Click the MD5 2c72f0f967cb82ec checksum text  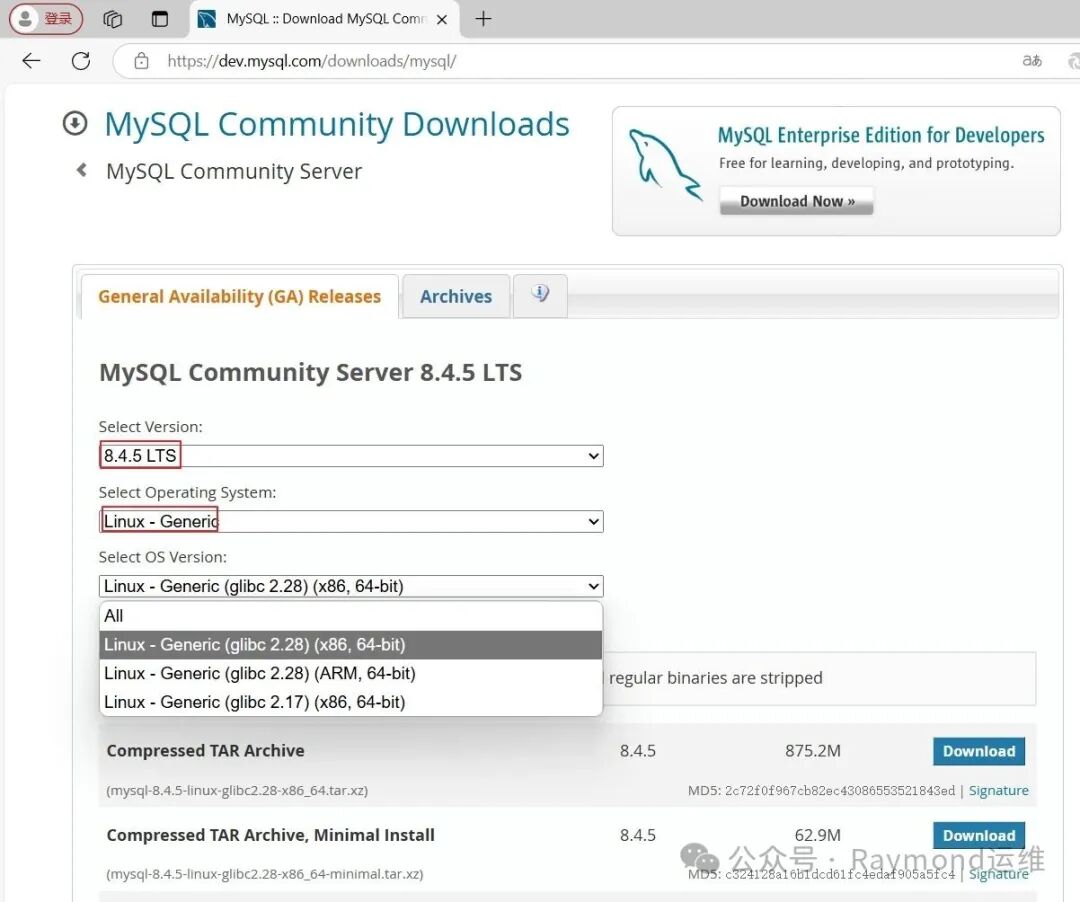click(x=821, y=790)
